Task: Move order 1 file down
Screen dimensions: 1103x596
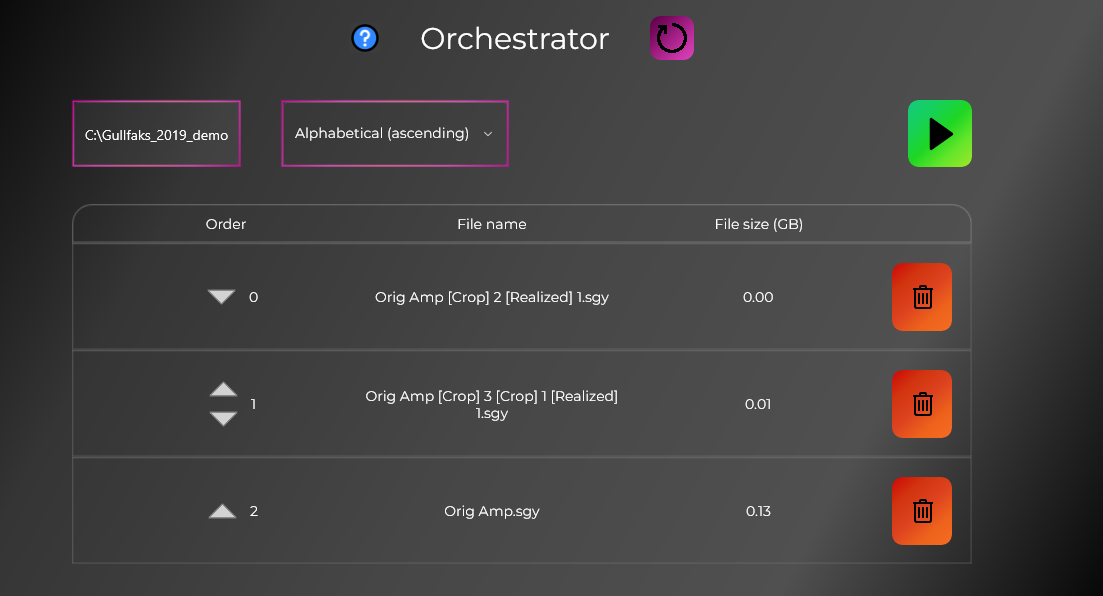Action: [x=224, y=419]
